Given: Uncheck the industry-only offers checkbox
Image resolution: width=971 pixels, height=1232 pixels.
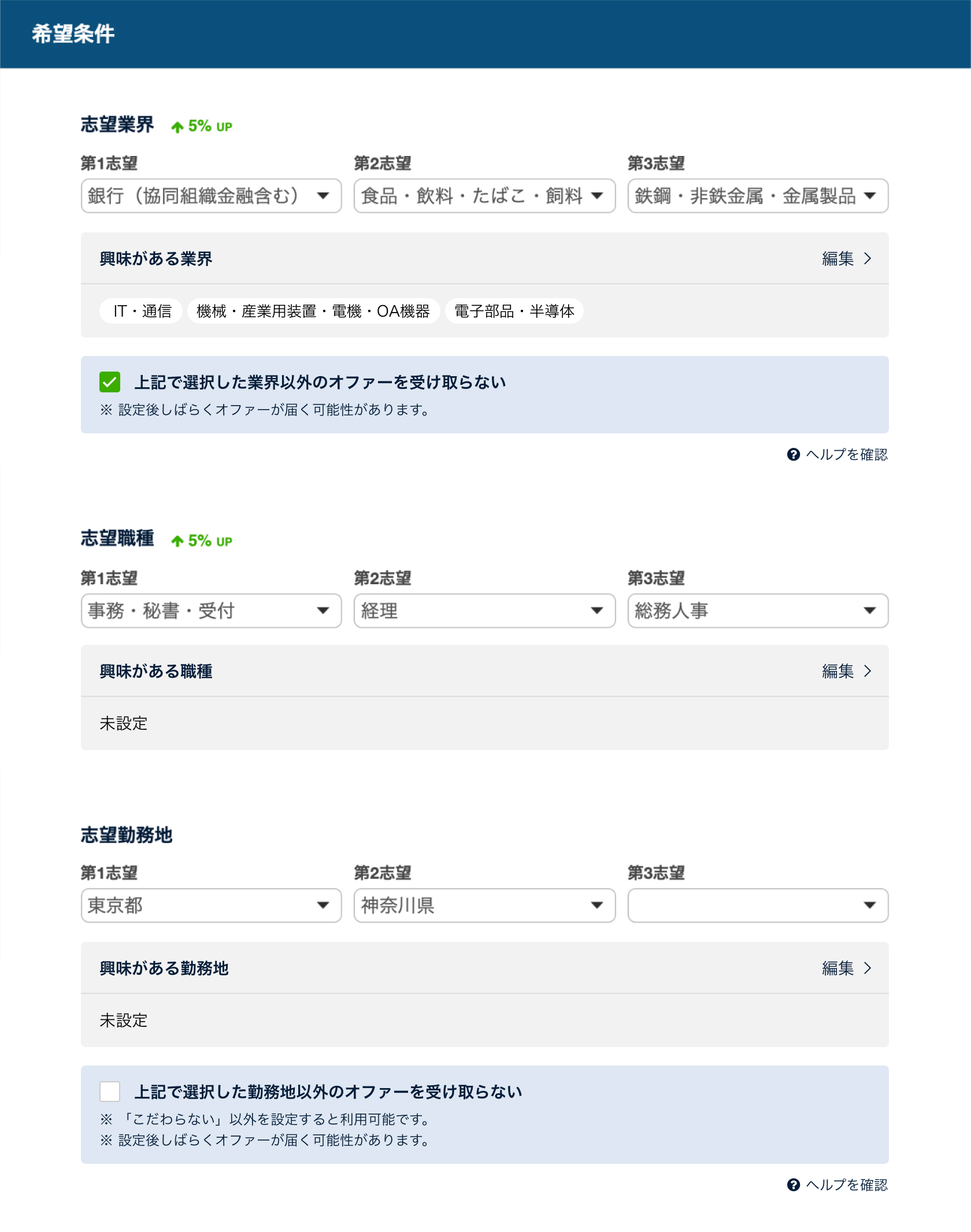Looking at the screenshot, I should point(110,382).
